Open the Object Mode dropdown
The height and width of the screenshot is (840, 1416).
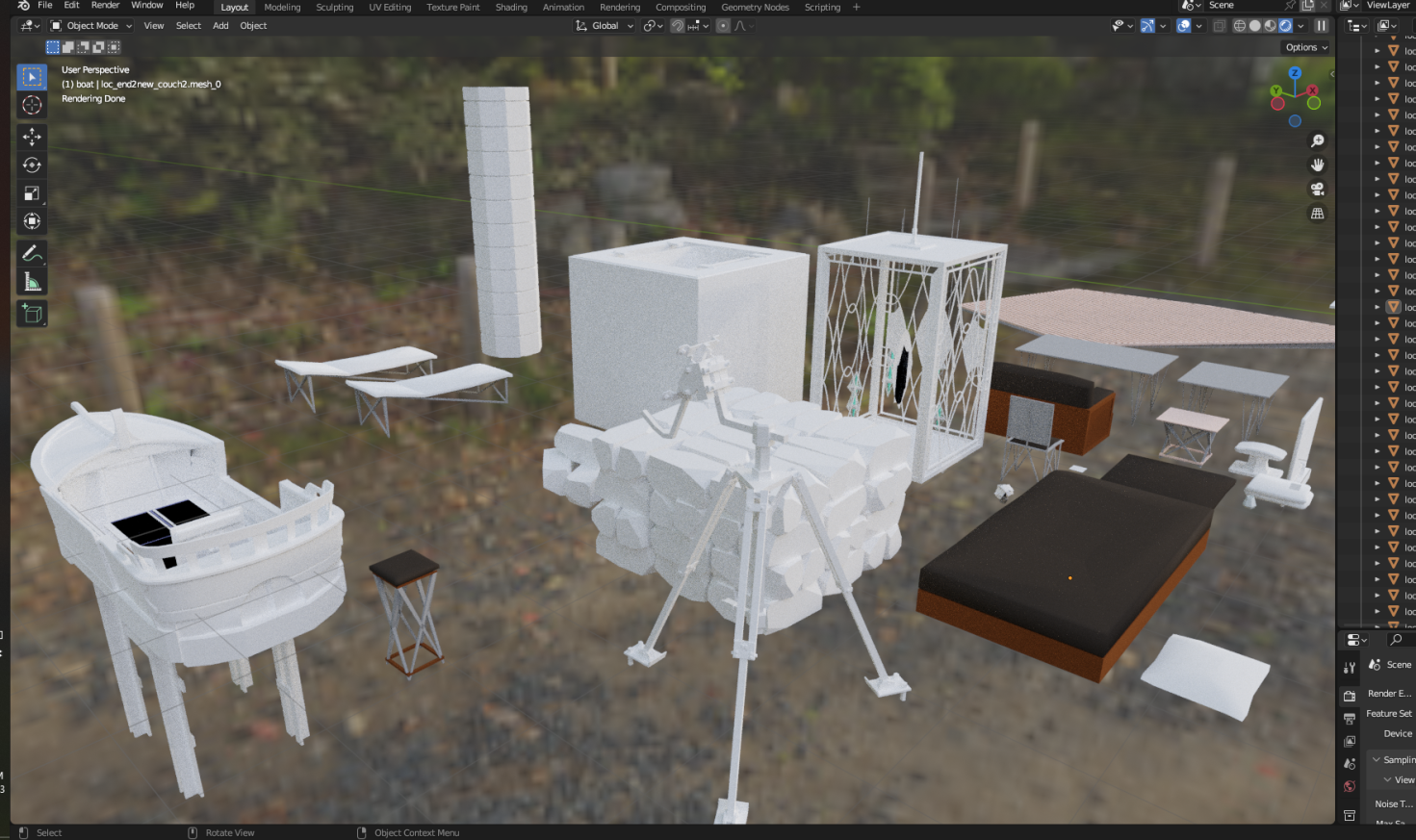pos(91,26)
